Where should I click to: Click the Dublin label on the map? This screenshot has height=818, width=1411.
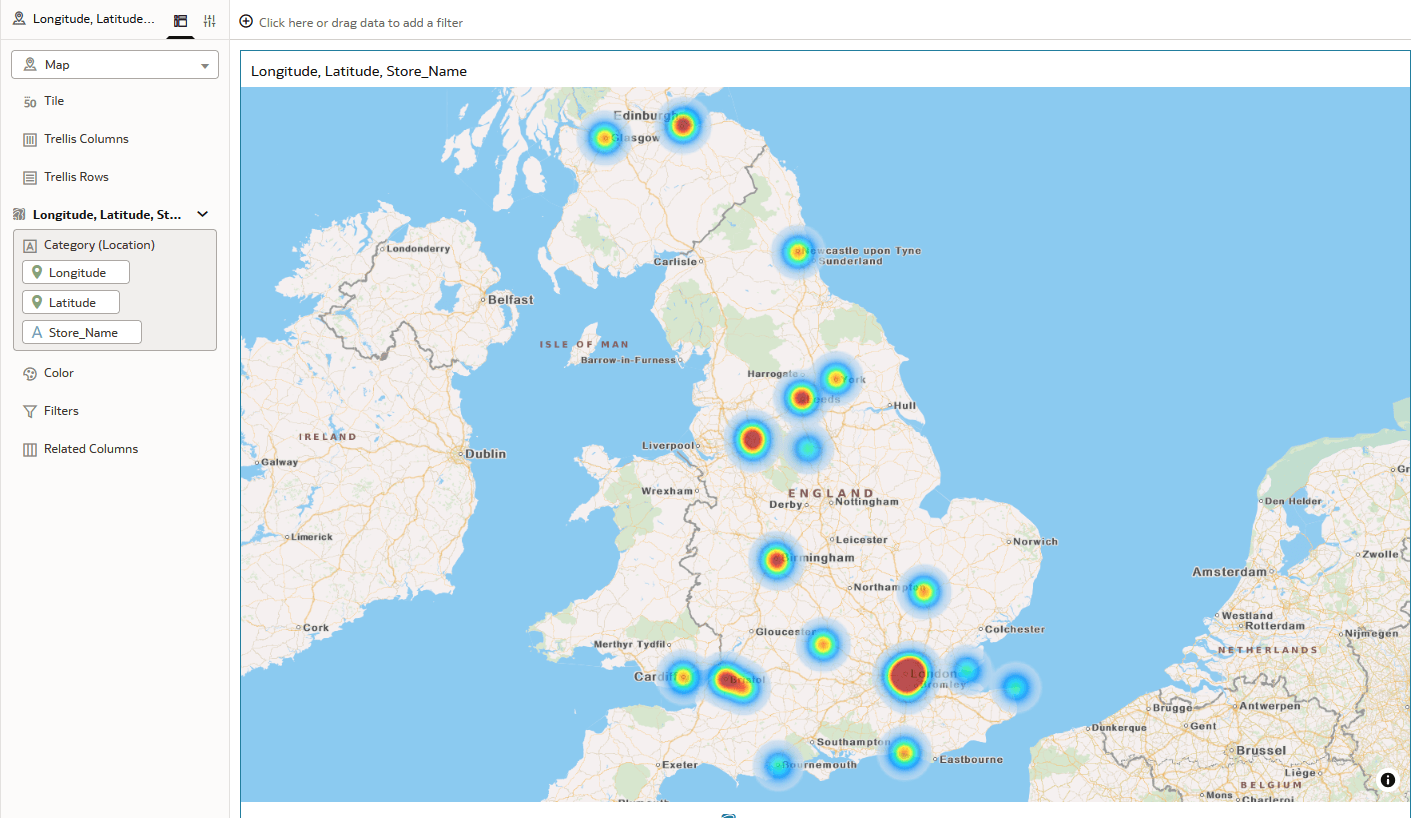[x=486, y=454]
